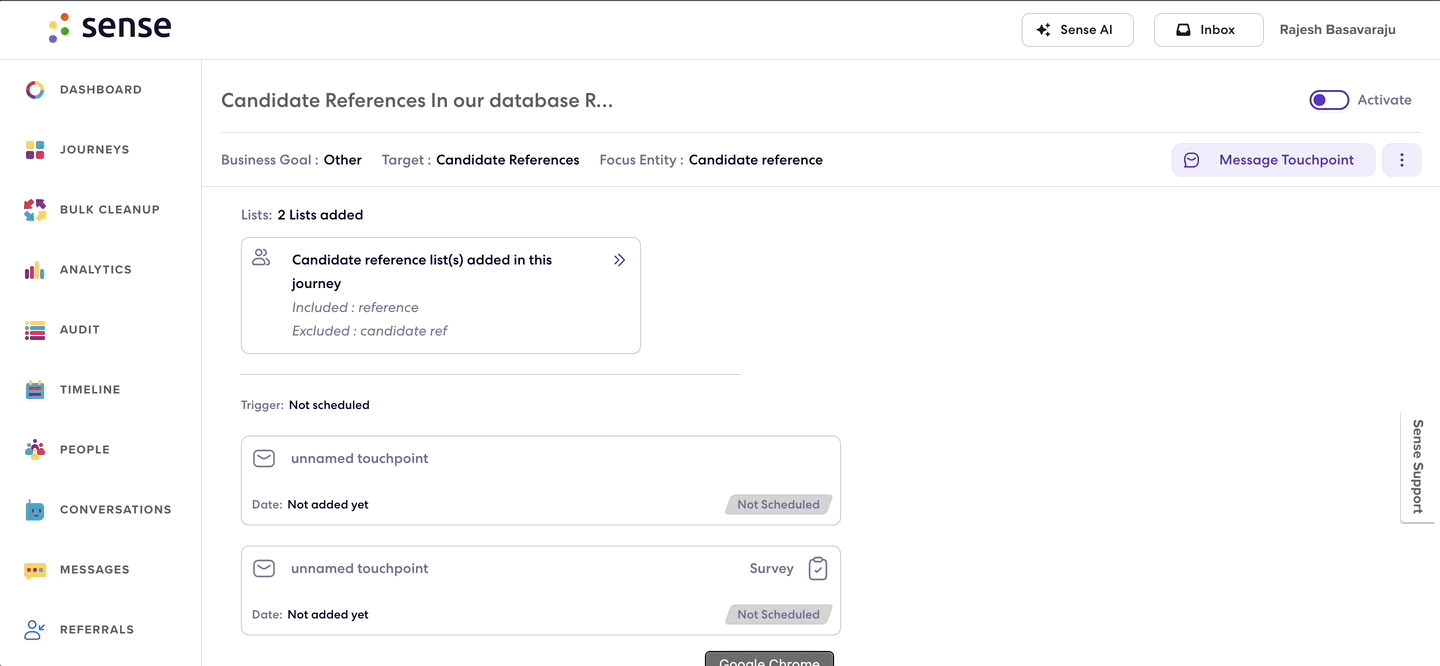Screen dimensions: 1440x666
Task: Click the Sense logo
Action: coord(110,27)
